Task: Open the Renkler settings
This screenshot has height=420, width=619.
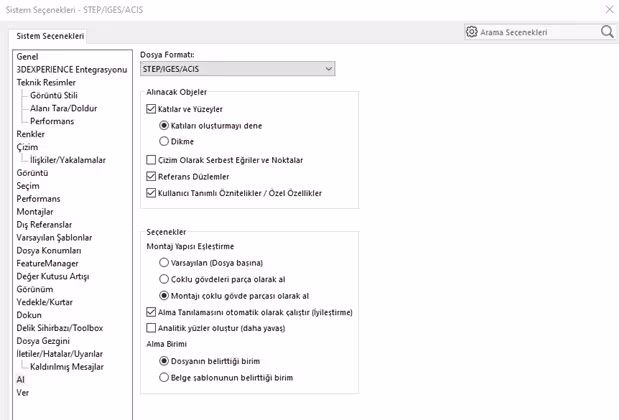Action: coord(30,134)
